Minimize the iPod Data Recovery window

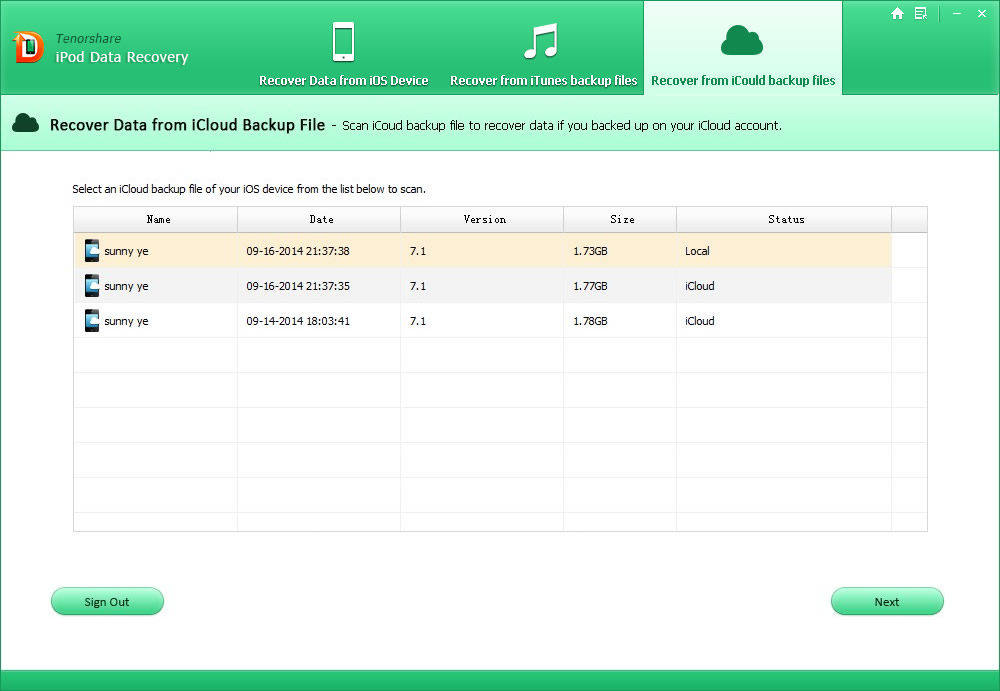click(x=957, y=13)
